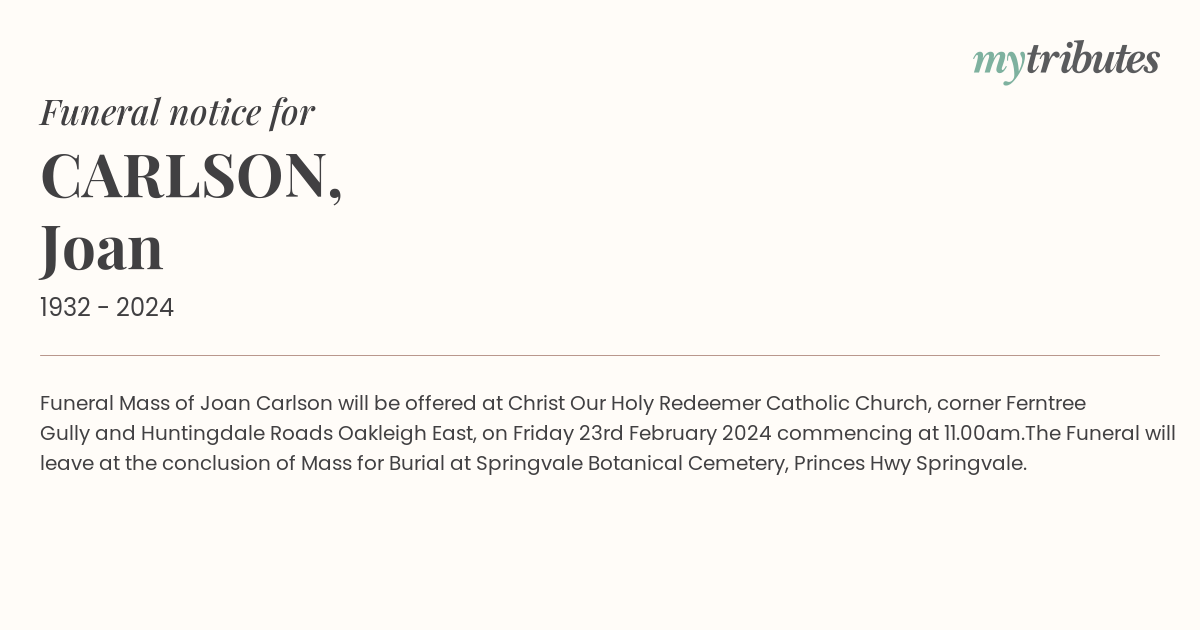Viewport: 1200px width, 630px height.
Task: Click the green 'my' in the logo
Action: [x=998, y=64]
